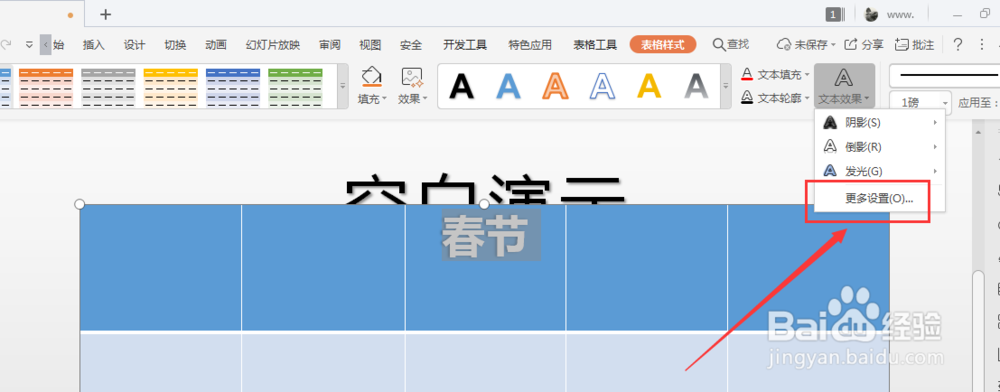This screenshot has height=392, width=1000.
Task: Click the slide count icon labeled 1
Action: click(835, 14)
